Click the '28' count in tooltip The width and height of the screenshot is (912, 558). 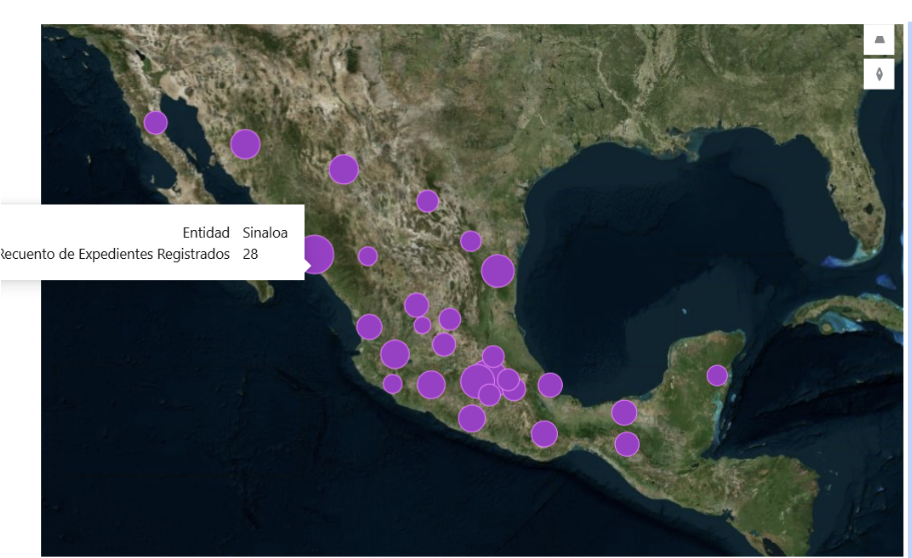click(251, 254)
